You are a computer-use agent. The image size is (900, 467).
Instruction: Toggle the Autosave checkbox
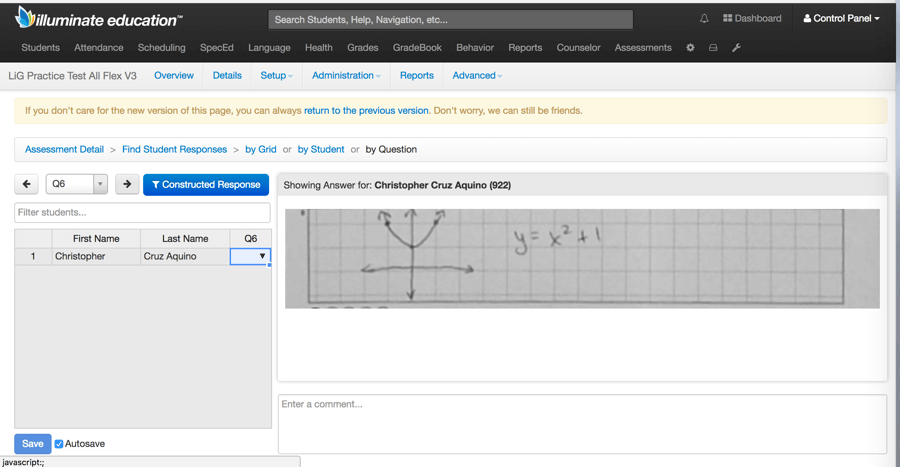59,444
